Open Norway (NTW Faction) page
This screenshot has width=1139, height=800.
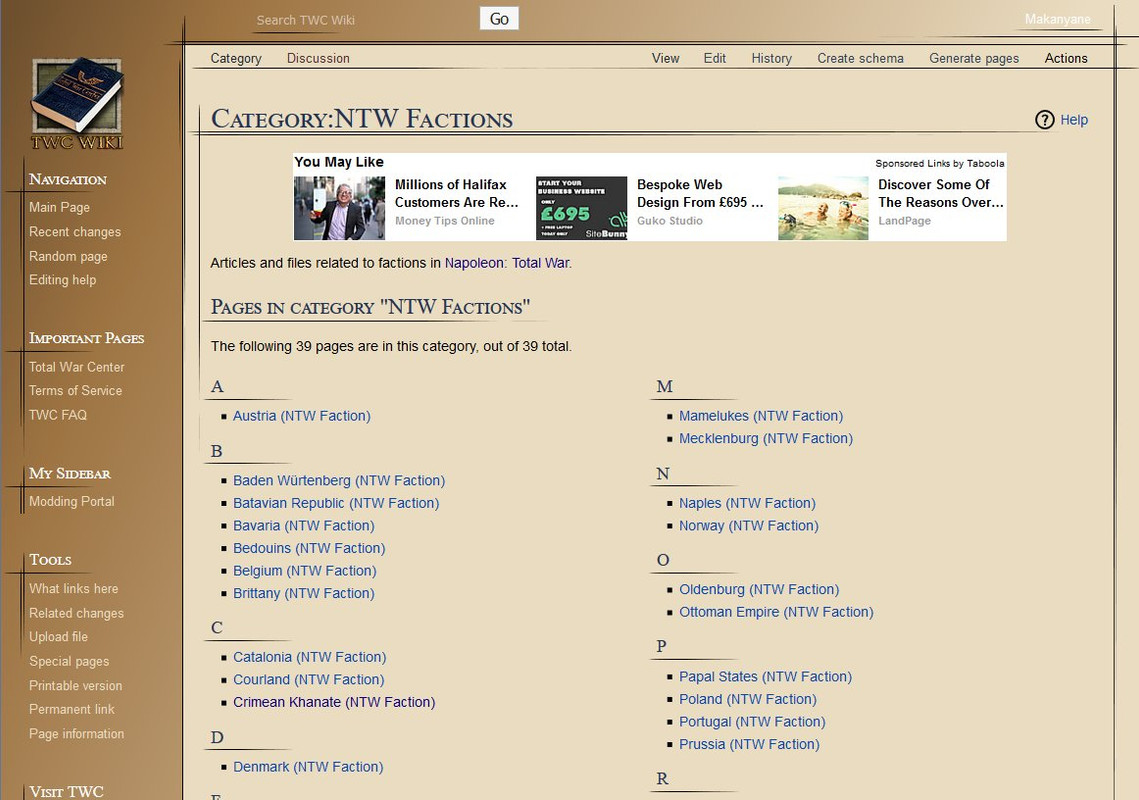pyautogui.click(x=748, y=525)
